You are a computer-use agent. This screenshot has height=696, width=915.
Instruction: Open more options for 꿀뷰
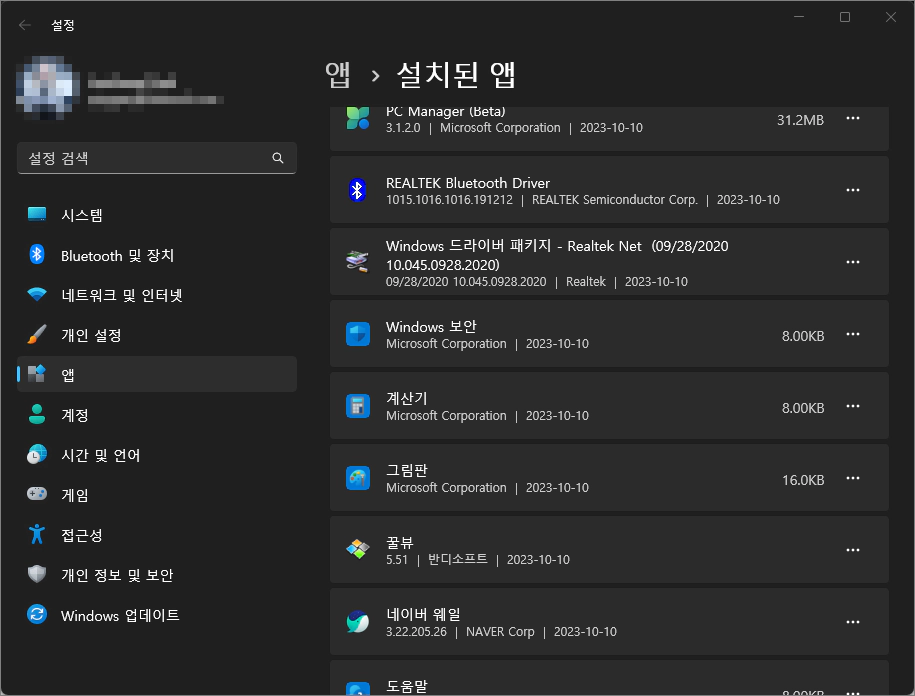pyautogui.click(x=853, y=550)
